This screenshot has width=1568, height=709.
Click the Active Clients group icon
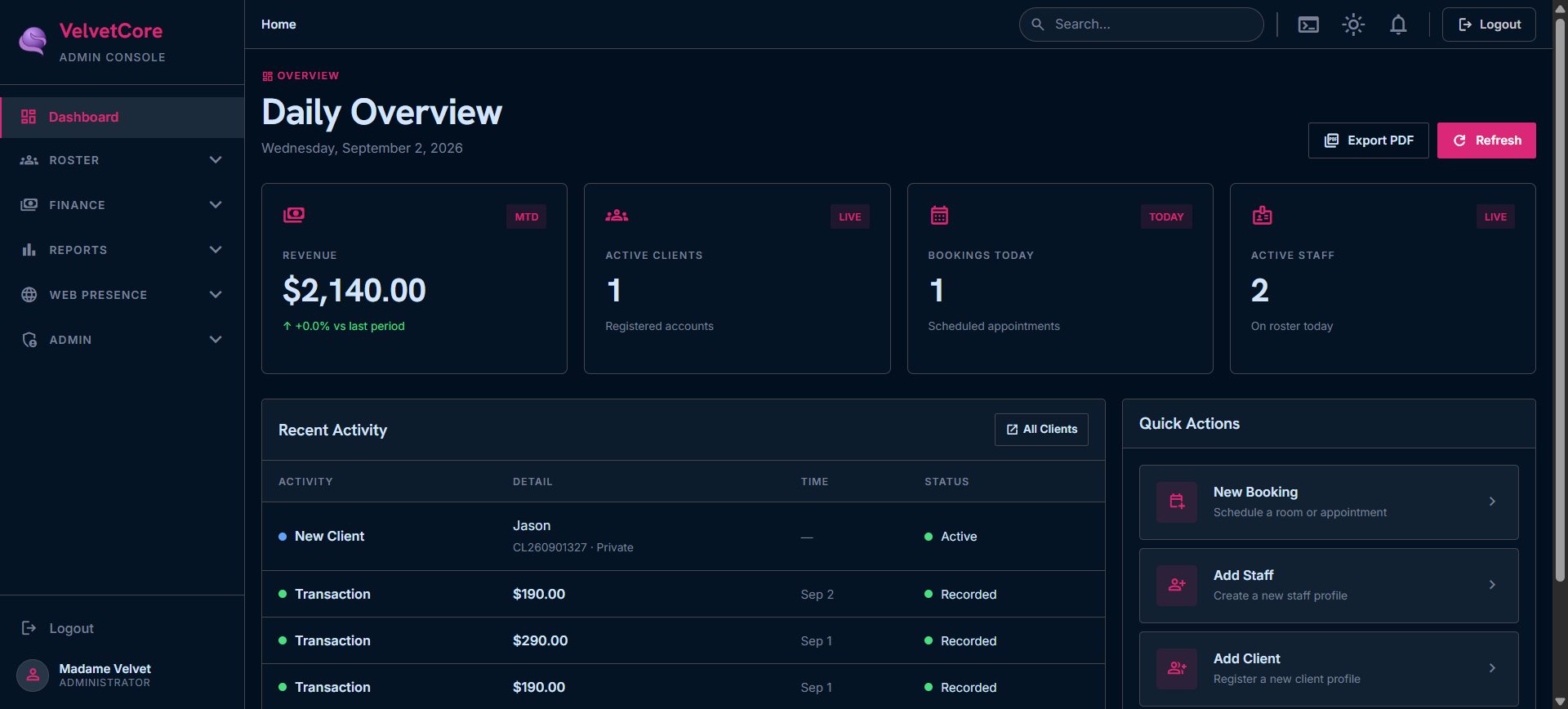[x=617, y=215]
